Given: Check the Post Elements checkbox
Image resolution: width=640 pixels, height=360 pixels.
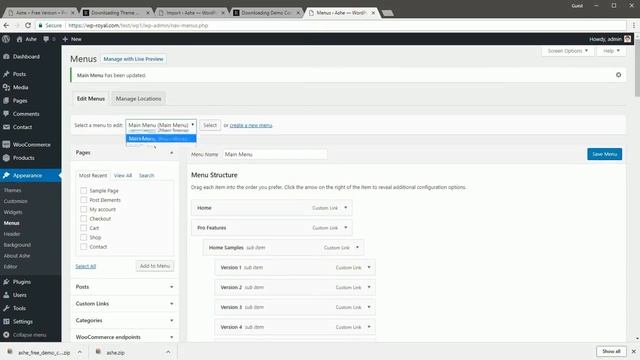Looking at the screenshot, I should (84, 200).
